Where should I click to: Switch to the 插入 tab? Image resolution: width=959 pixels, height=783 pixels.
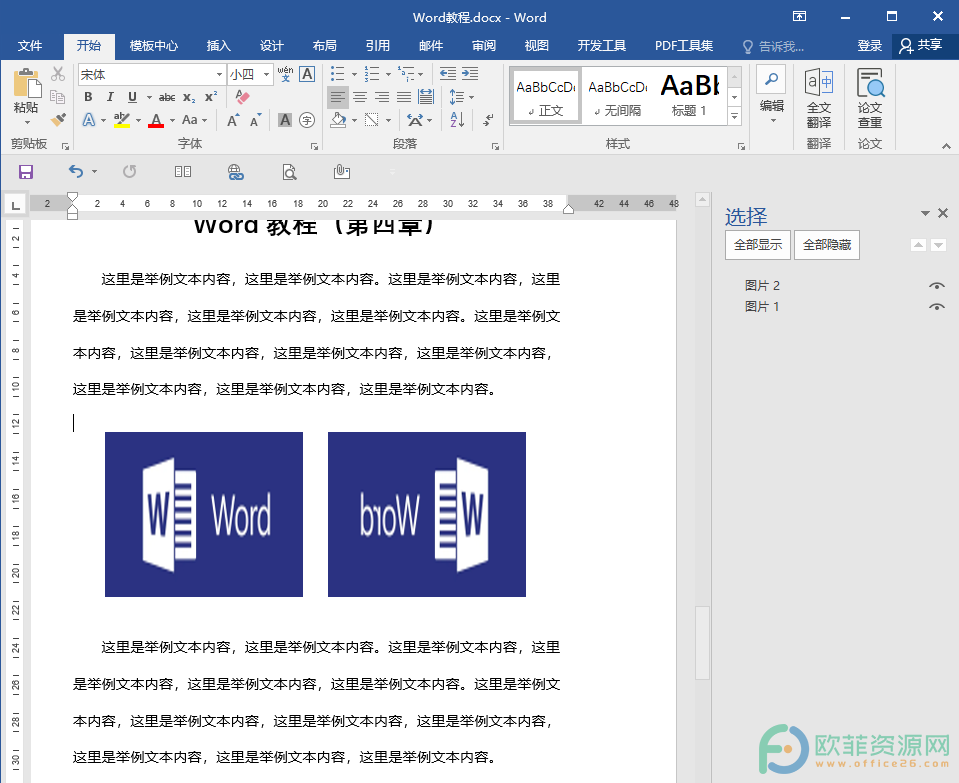point(218,46)
